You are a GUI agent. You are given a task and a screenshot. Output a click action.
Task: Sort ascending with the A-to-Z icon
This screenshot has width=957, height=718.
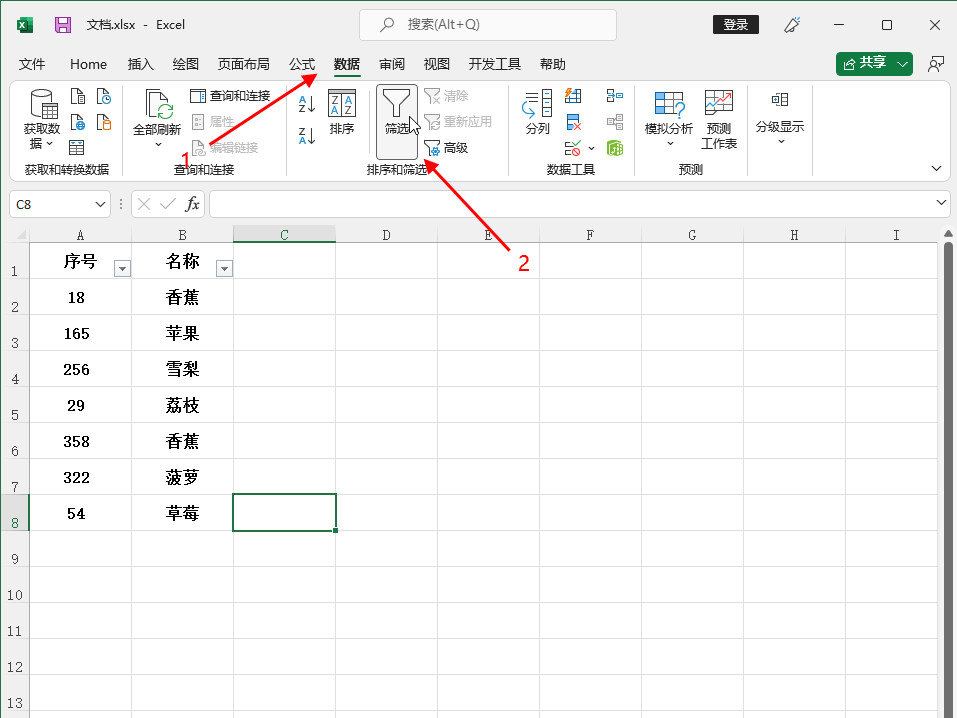point(307,104)
